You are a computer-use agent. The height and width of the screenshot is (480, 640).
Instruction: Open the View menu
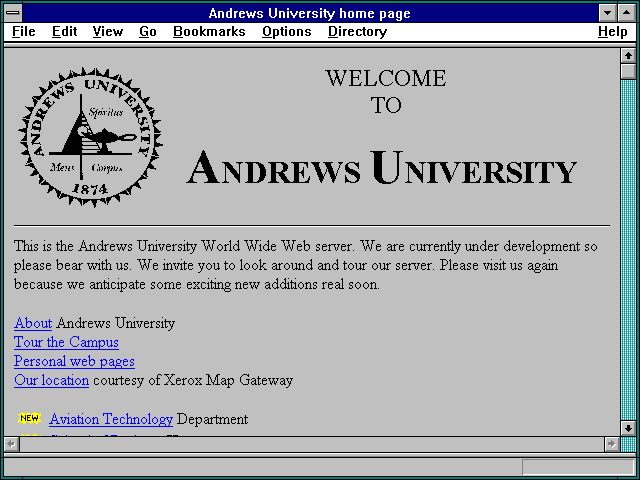108,31
